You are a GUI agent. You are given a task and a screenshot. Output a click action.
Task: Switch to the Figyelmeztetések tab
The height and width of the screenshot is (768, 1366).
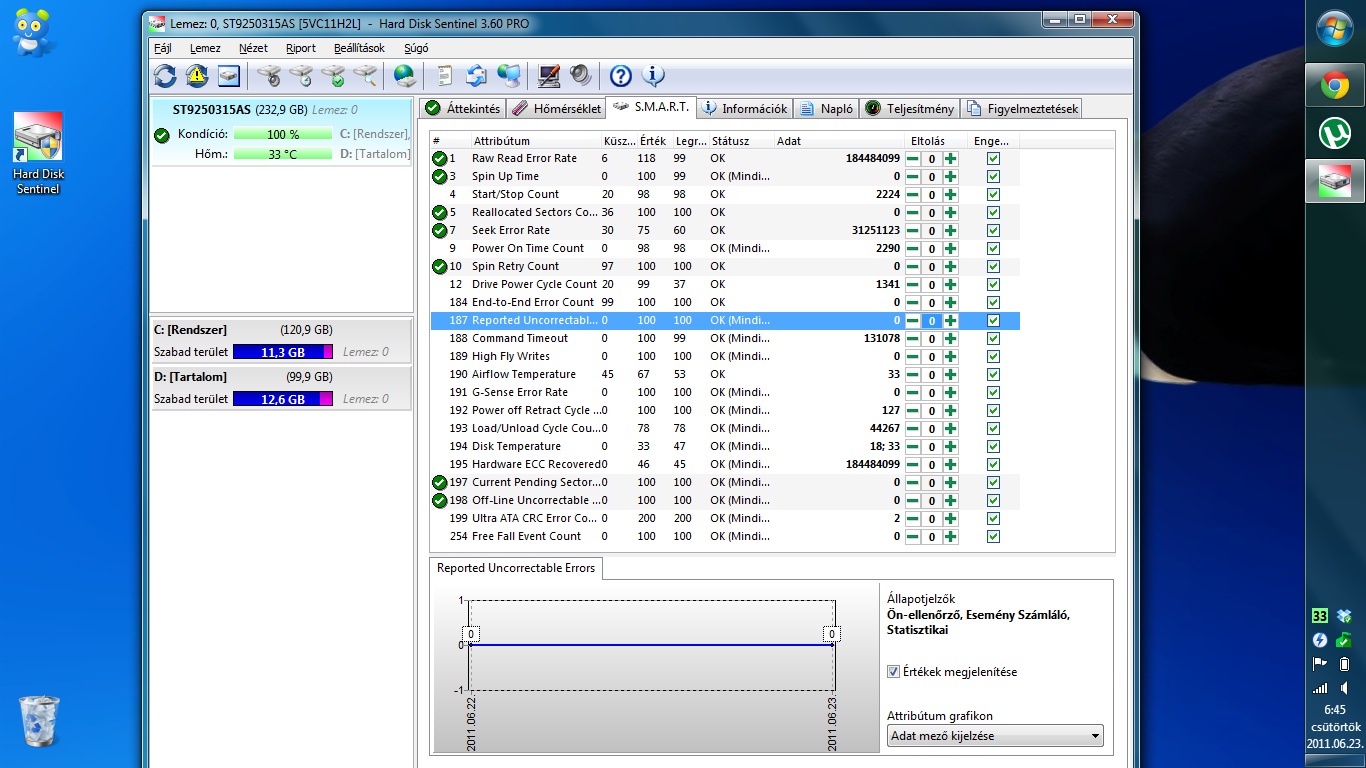[1021, 108]
